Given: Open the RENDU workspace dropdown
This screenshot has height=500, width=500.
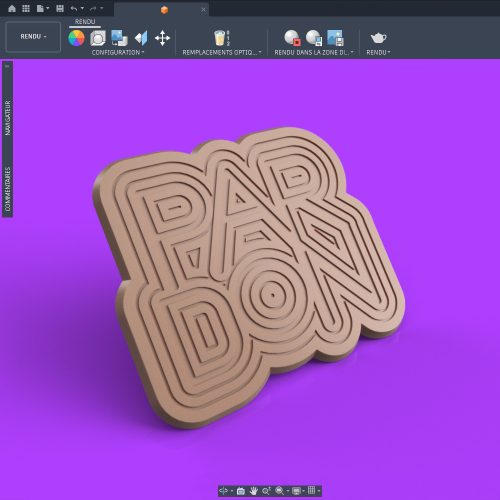Looking at the screenshot, I should pos(33,37).
